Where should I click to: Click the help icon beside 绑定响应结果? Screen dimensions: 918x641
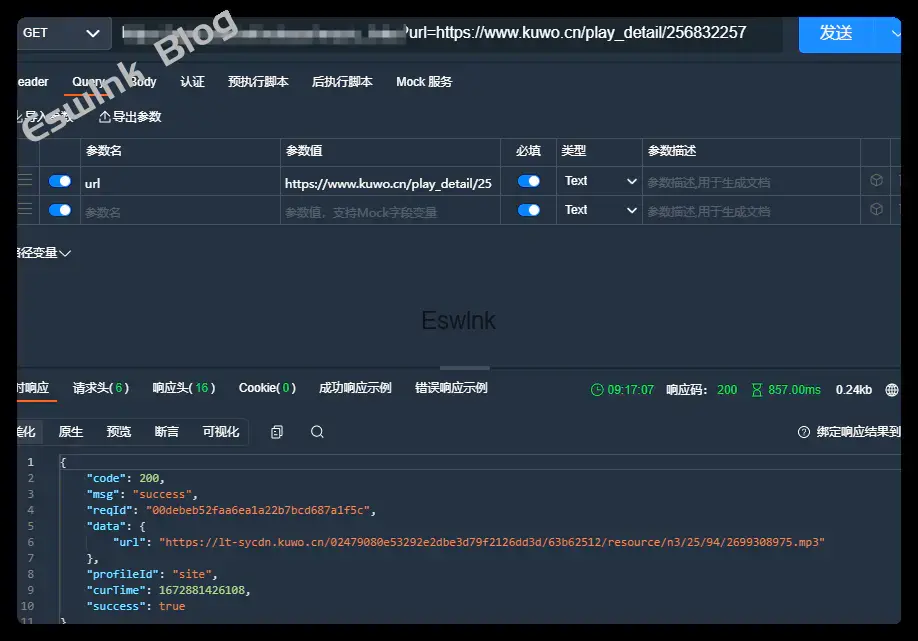(804, 432)
